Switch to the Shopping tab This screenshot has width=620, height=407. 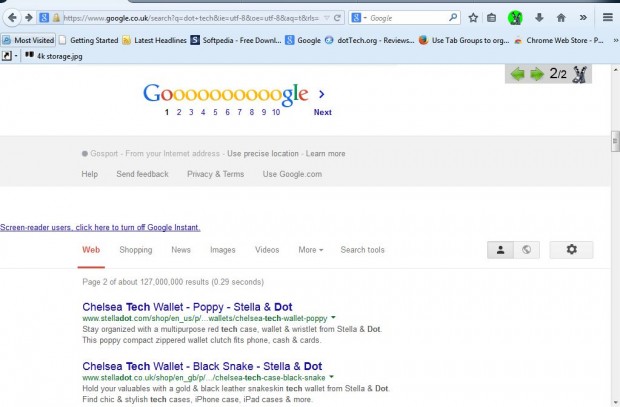[136, 250]
